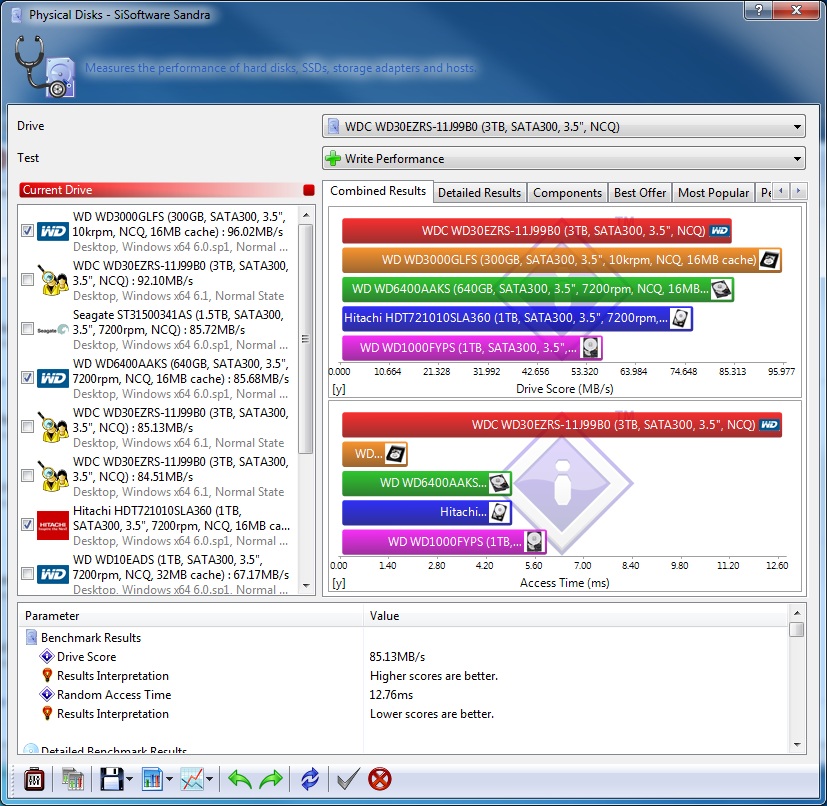Go to the Best Offer tab

[640, 193]
